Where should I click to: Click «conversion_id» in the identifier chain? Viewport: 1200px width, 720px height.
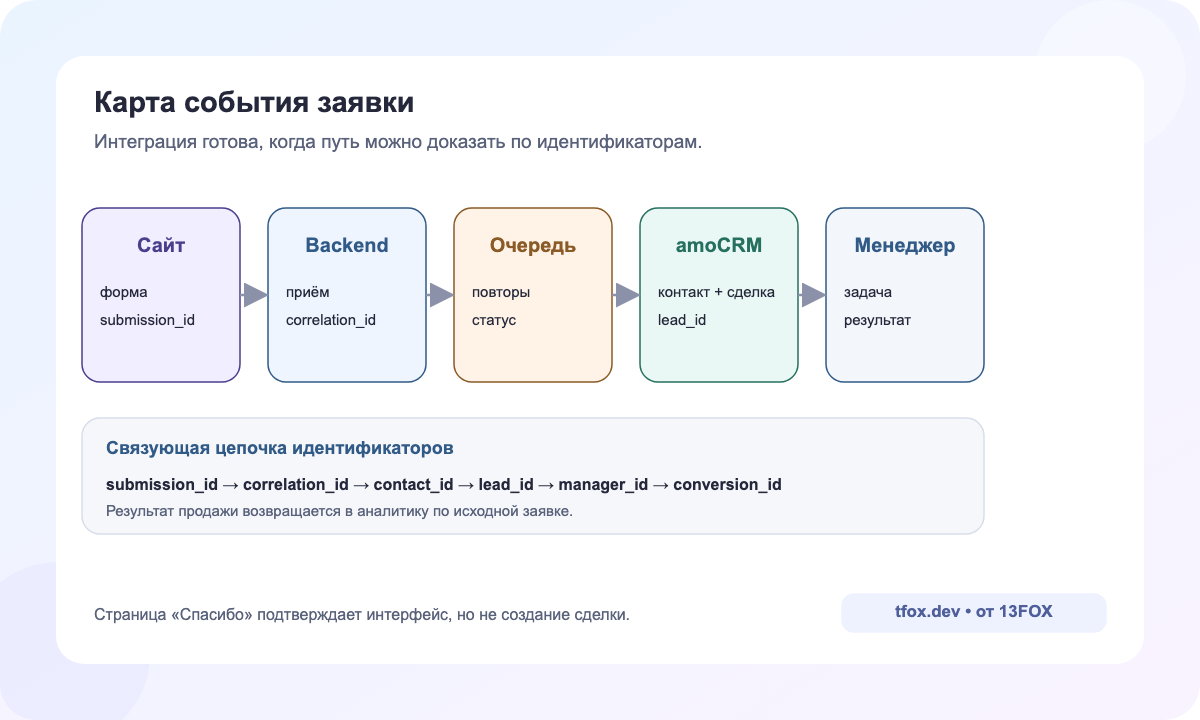pos(727,484)
